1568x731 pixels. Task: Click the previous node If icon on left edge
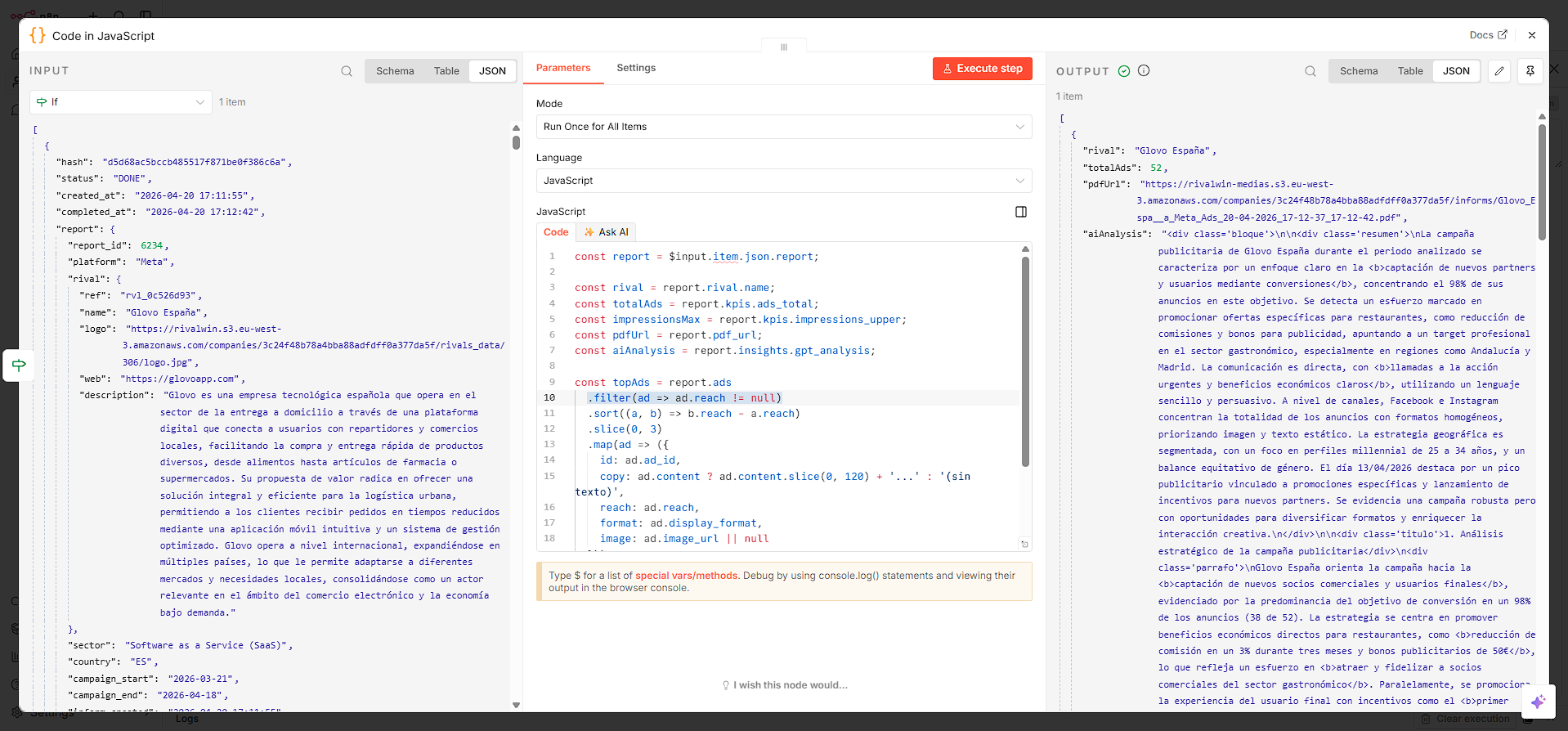pos(19,365)
